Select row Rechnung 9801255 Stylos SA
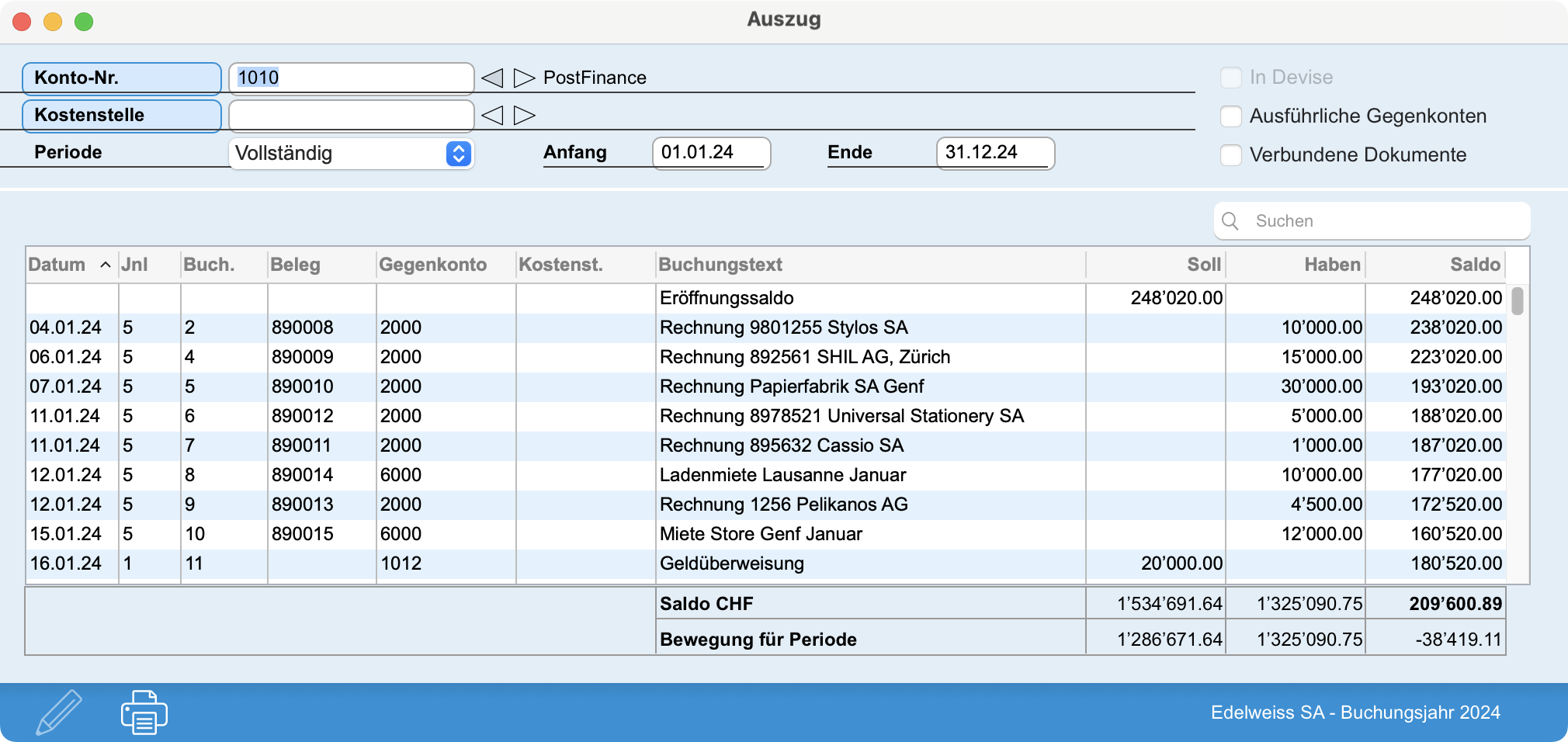Viewport: 1568px width, 742px height. (x=765, y=328)
